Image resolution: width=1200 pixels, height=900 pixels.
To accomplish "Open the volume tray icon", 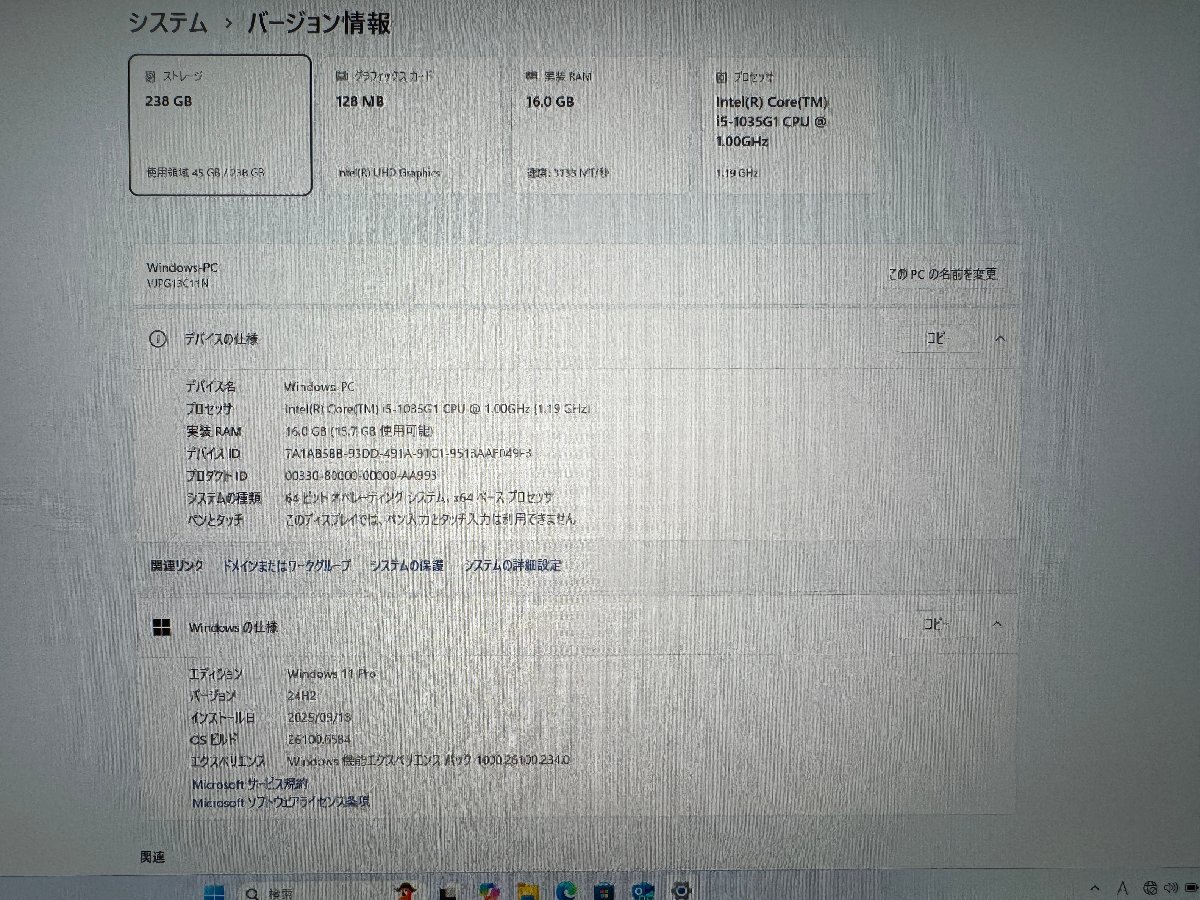I will pyautogui.click(x=1170, y=888).
